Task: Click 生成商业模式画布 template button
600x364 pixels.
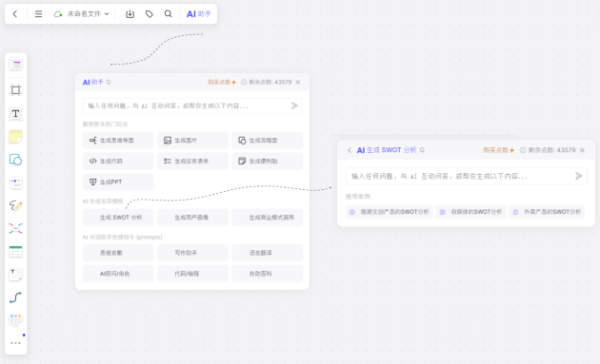Action: pyautogui.click(x=267, y=217)
